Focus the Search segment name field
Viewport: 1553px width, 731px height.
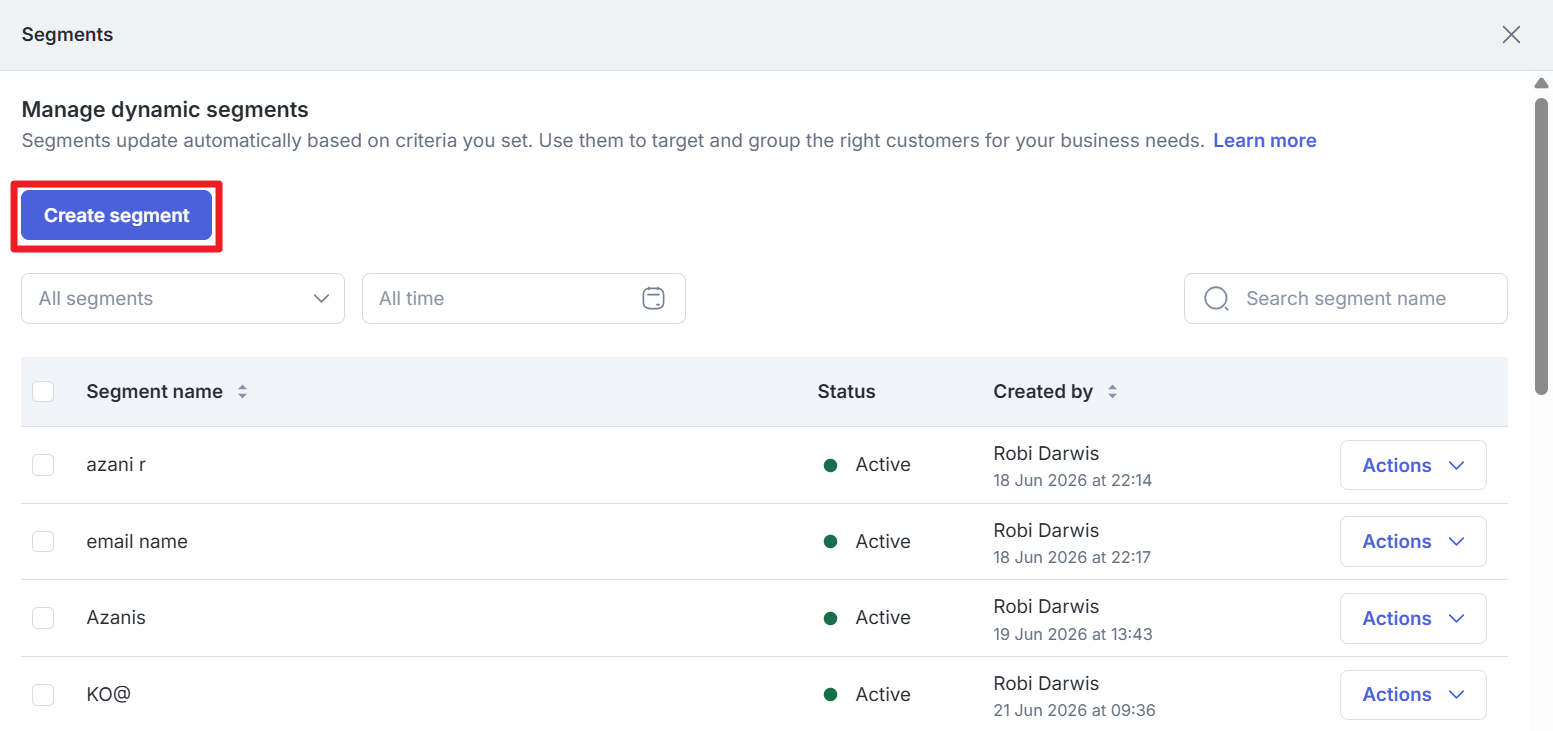[1346, 298]
